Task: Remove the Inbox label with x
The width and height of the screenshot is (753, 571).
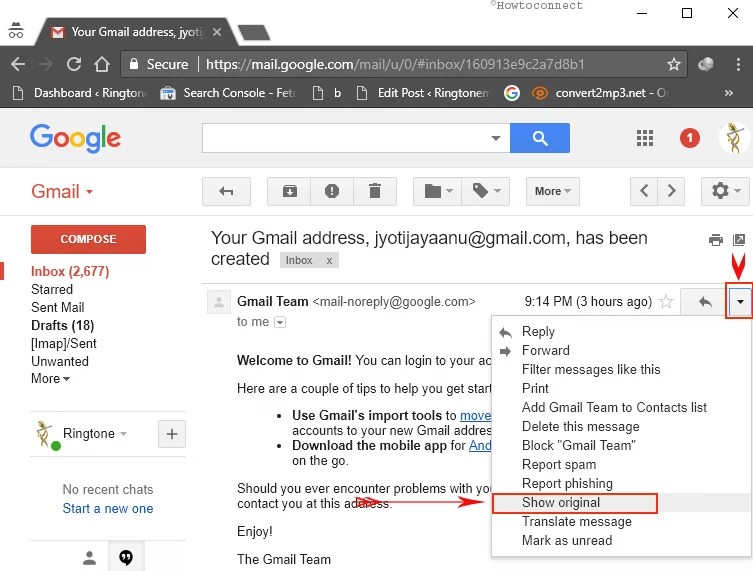Action: pos(329,260)
